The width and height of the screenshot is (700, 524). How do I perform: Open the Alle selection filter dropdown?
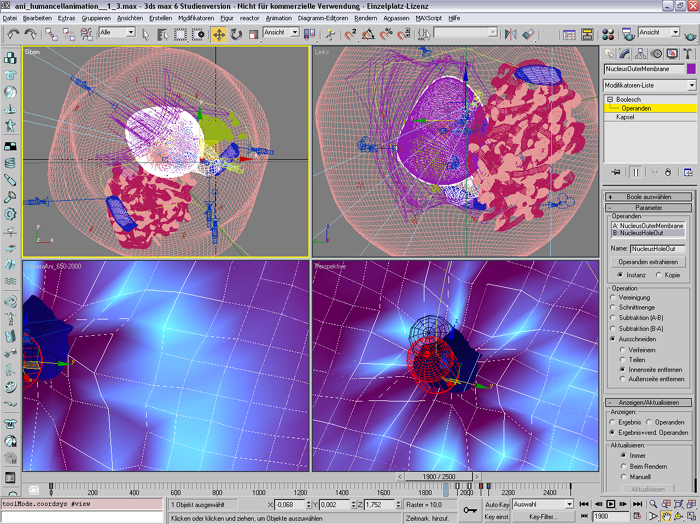(x=117, y=33)
